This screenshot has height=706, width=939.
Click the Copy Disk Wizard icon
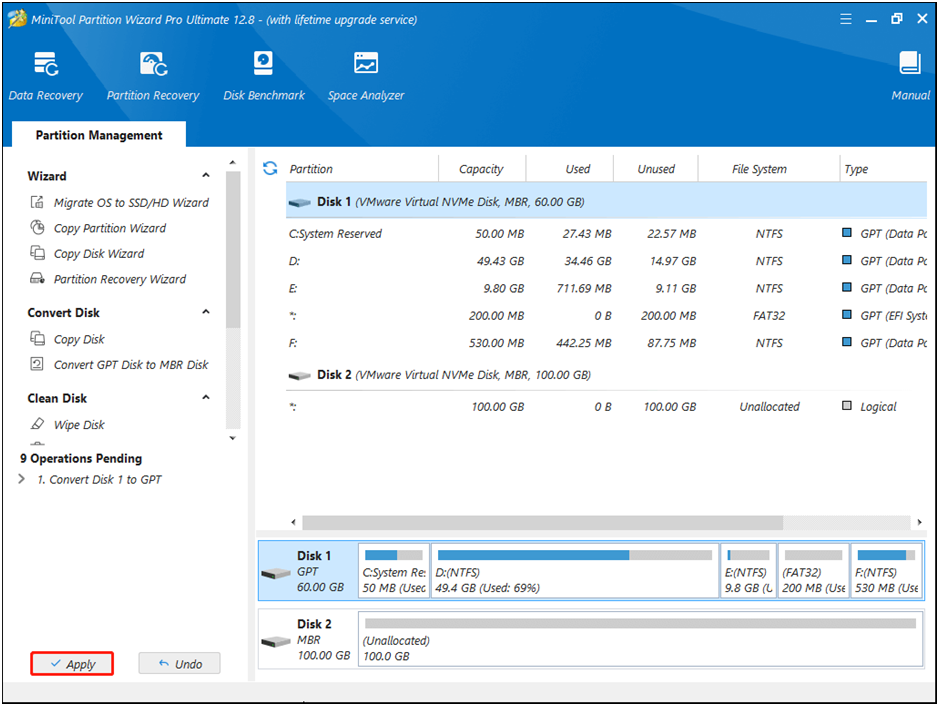click(x=37, y=253)
